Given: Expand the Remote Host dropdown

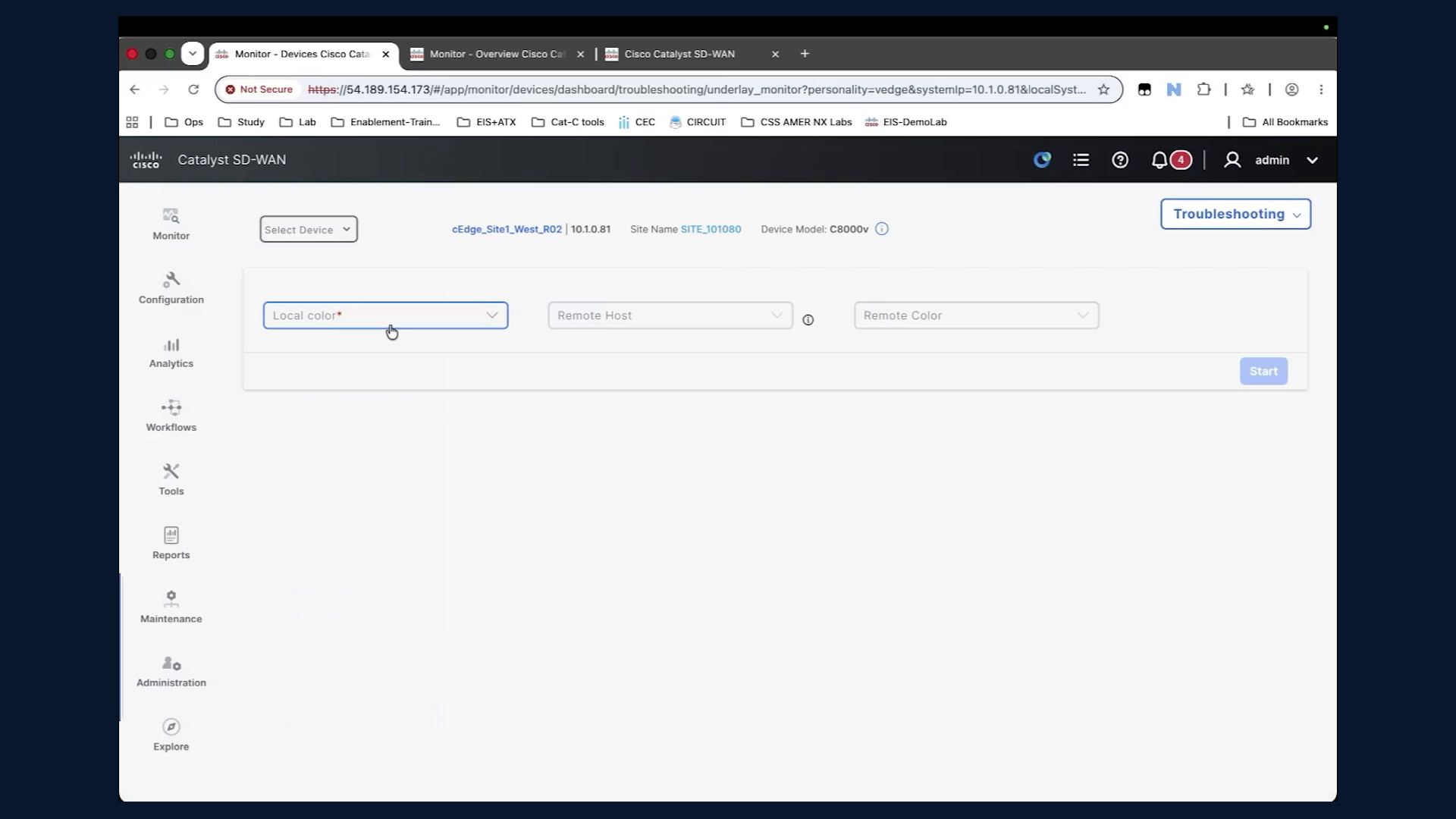Looking at the screenshot, I should [x=670, y=315].
